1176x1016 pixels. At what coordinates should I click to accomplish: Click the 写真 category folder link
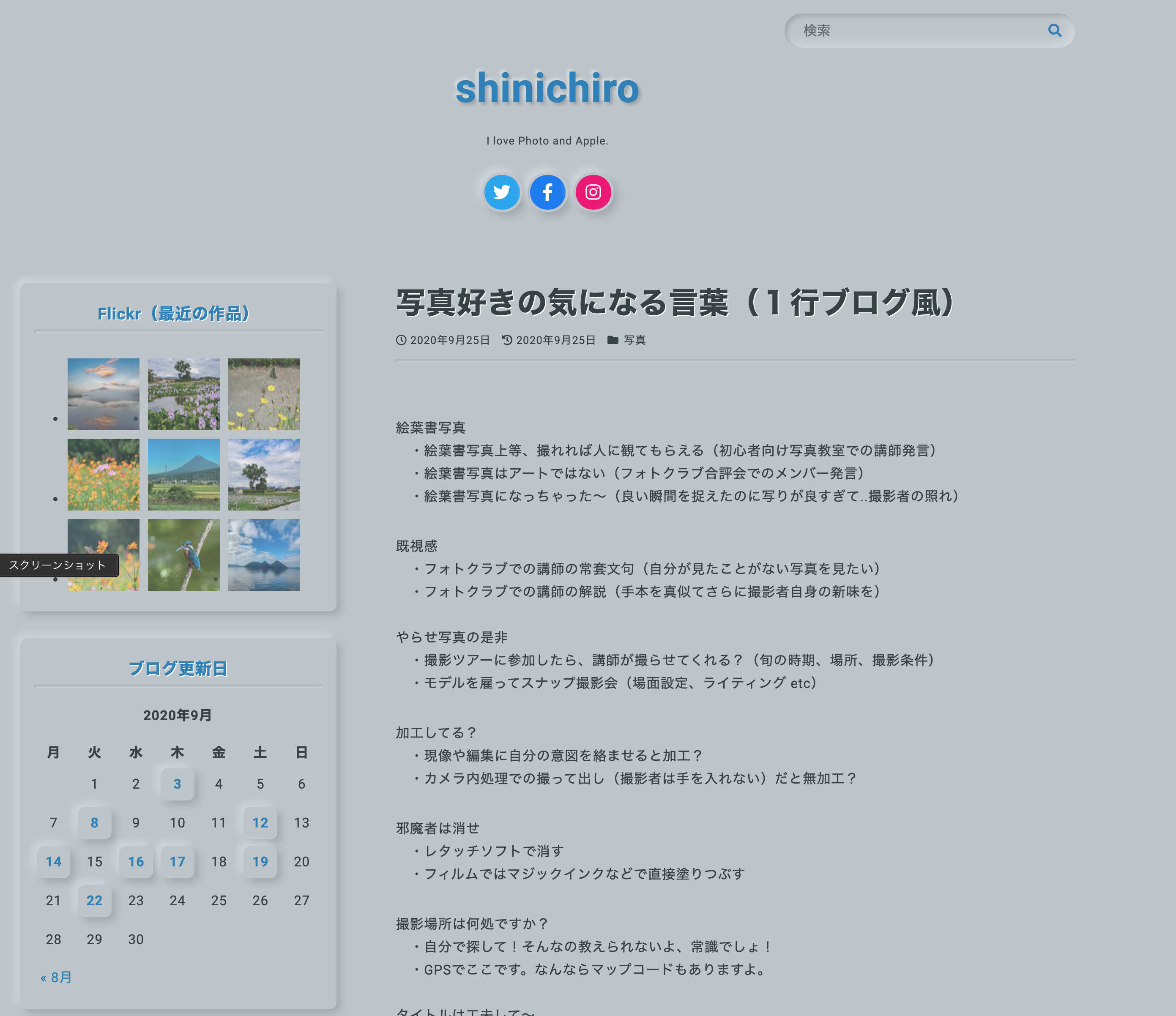[x=634, y=340]
